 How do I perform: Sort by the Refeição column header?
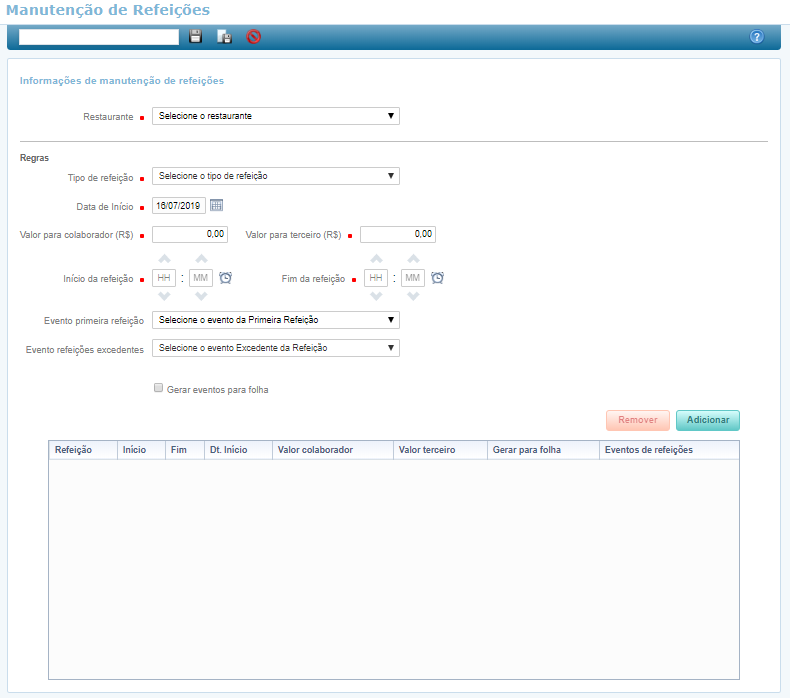click(x=74, y=450)
